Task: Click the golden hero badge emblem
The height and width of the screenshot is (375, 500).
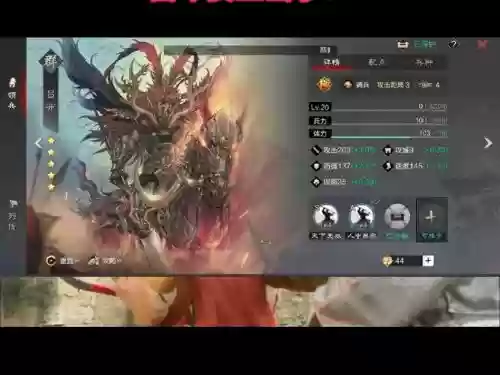Action: pyautogui.click(x=324, y=85)
